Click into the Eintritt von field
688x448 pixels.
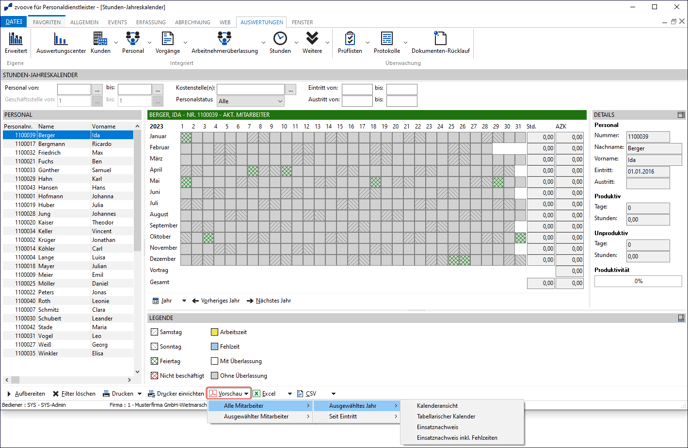tap(357, 90)
